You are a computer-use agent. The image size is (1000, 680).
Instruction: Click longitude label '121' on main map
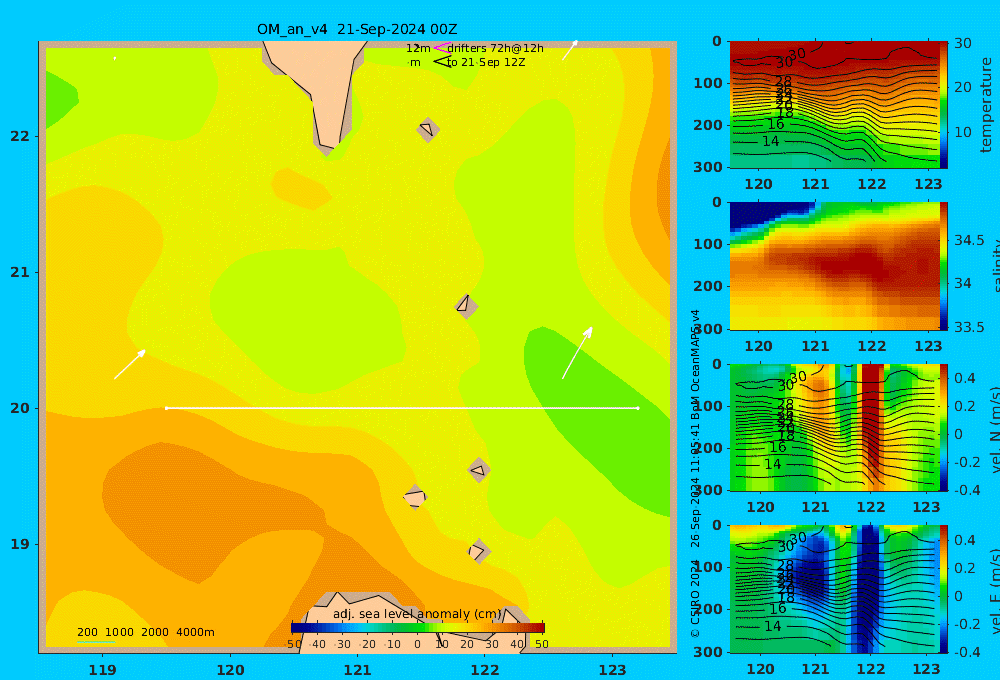click(357, 670)
